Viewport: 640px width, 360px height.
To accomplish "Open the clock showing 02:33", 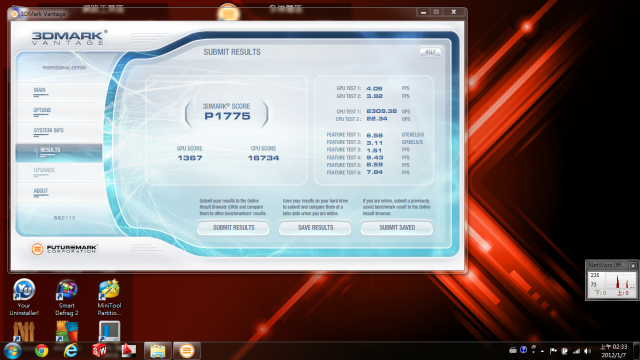I will 613,351.
